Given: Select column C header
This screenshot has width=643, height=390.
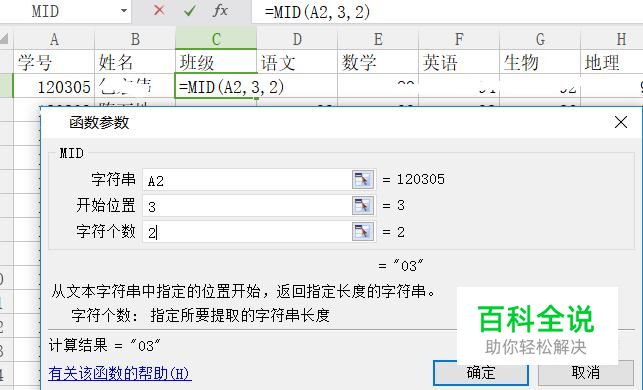Looking at the screenshot, I should [216, 40].
